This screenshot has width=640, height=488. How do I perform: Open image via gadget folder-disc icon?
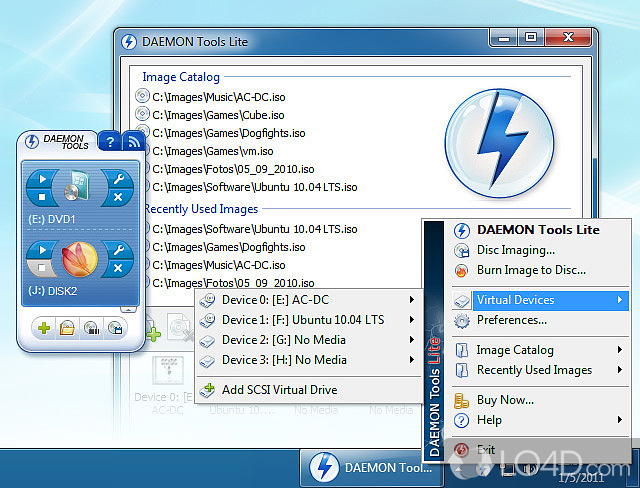(x=67, y=328)
